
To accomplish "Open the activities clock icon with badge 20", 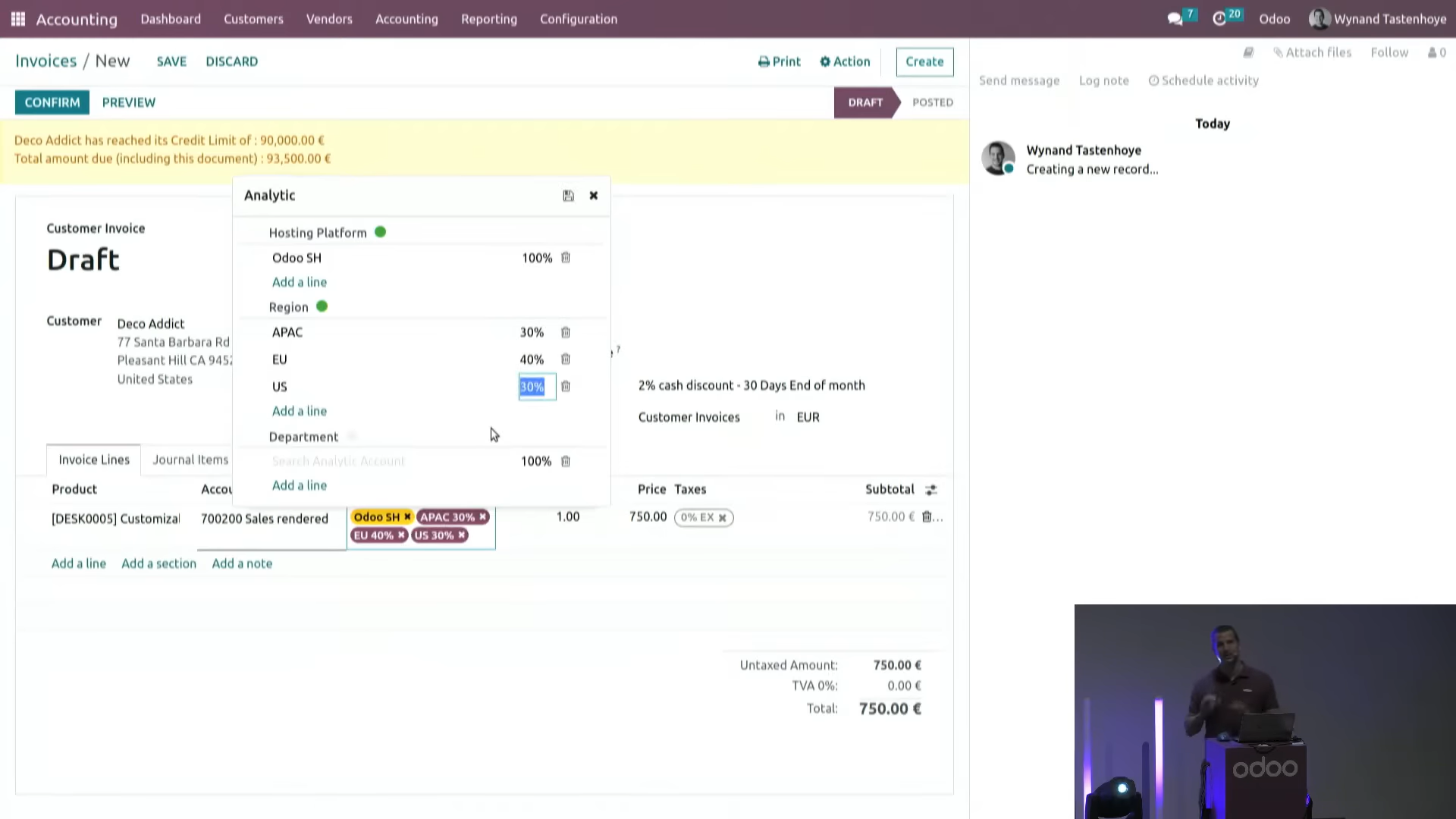I will pos(1226,18).
